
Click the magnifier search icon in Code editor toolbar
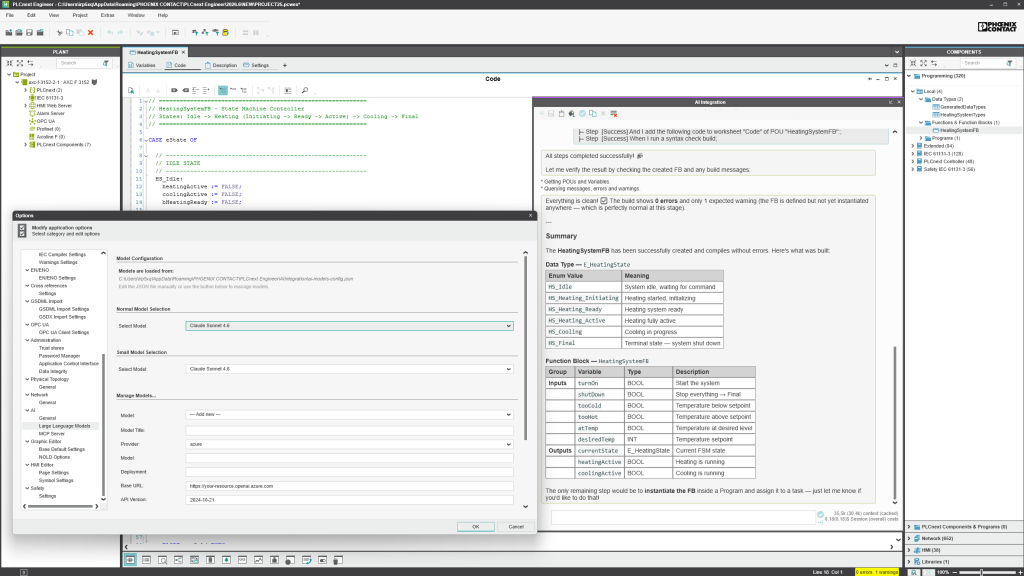pyautogui.click(x=304, y=90)
